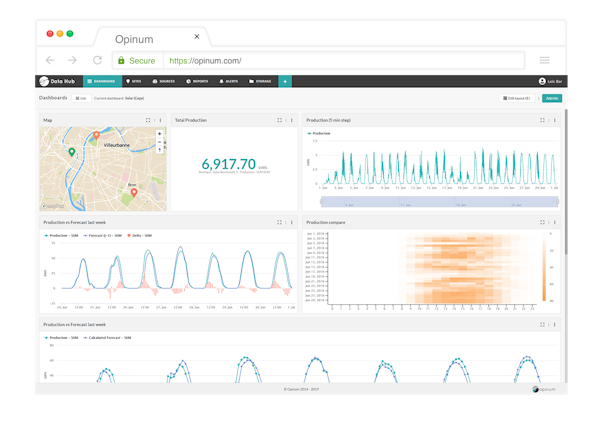Viewport: 600px width, 438px height.
Task: Click the Solar (Copy) dashboard name
Action: click(134, 98)
